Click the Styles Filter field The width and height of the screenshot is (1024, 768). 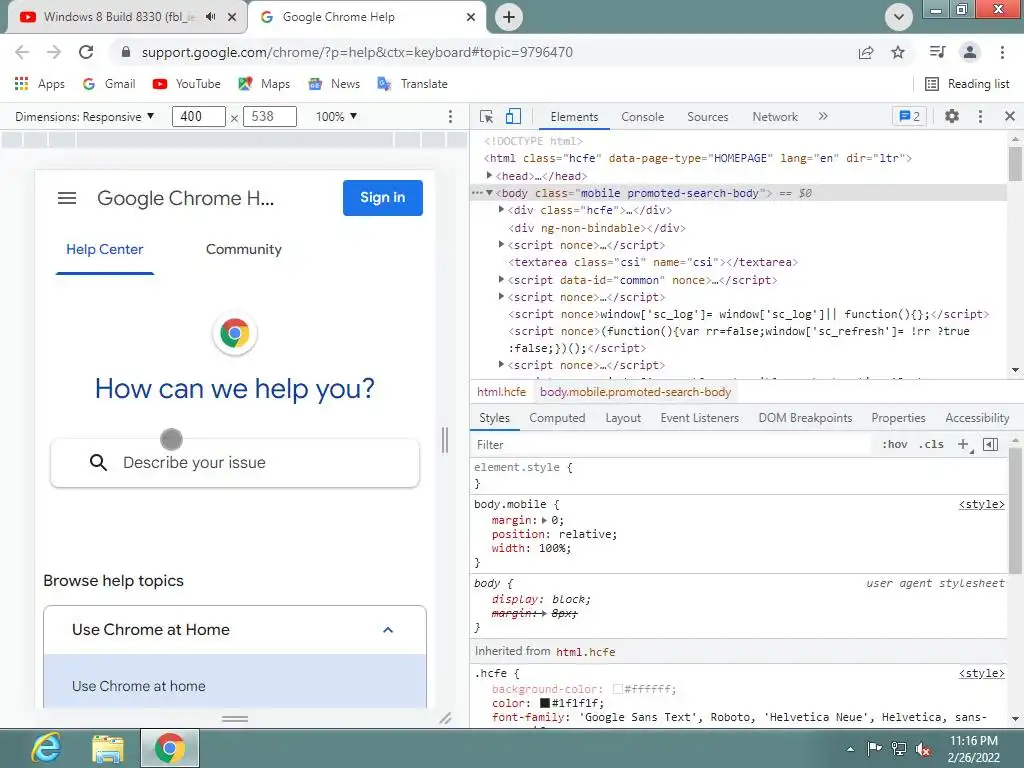[x=673, y=445]
